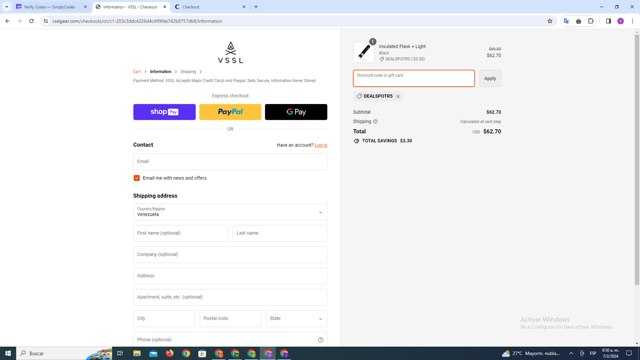Open the Extensions puzzle menu
The height and width of the screenshot is (360, 640).
[x=591, y=21]
